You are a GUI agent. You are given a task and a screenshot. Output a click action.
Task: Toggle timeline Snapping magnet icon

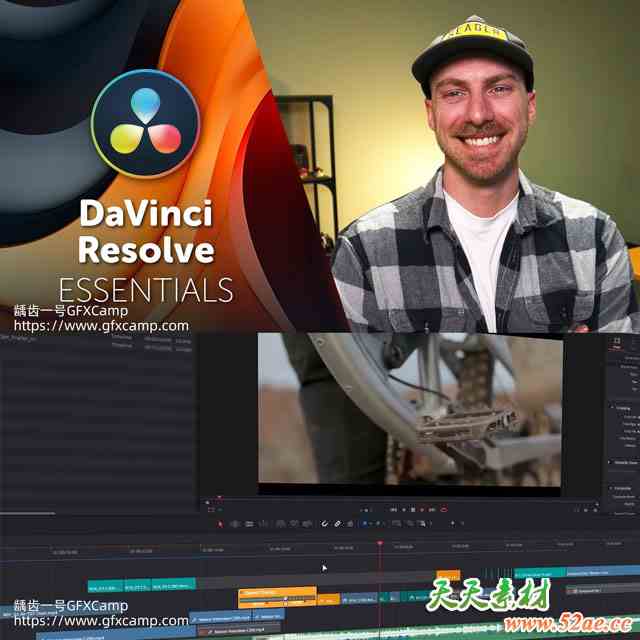(x=324, y=524)
